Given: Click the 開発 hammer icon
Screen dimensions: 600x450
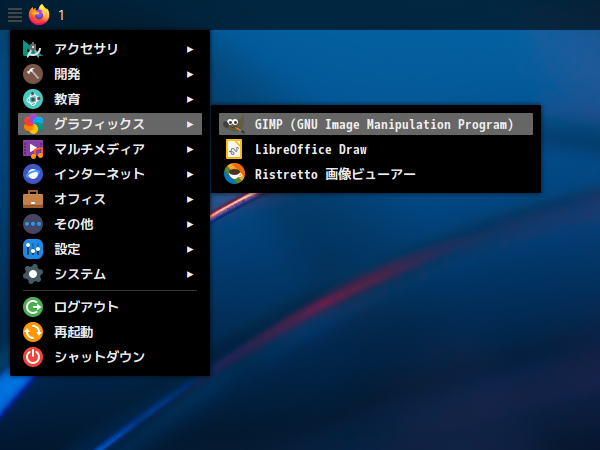Looking at the screenshot, I should coord(33,74).
